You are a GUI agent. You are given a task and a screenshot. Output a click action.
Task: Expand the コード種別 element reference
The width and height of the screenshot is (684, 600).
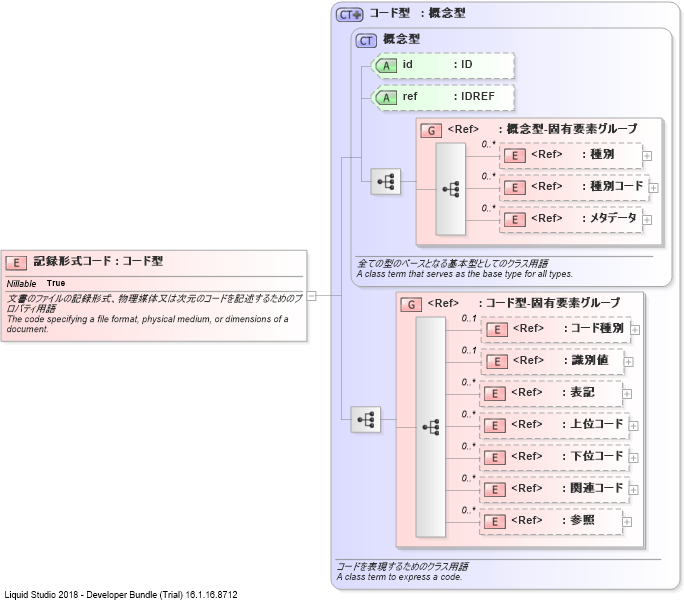[635, 330]
